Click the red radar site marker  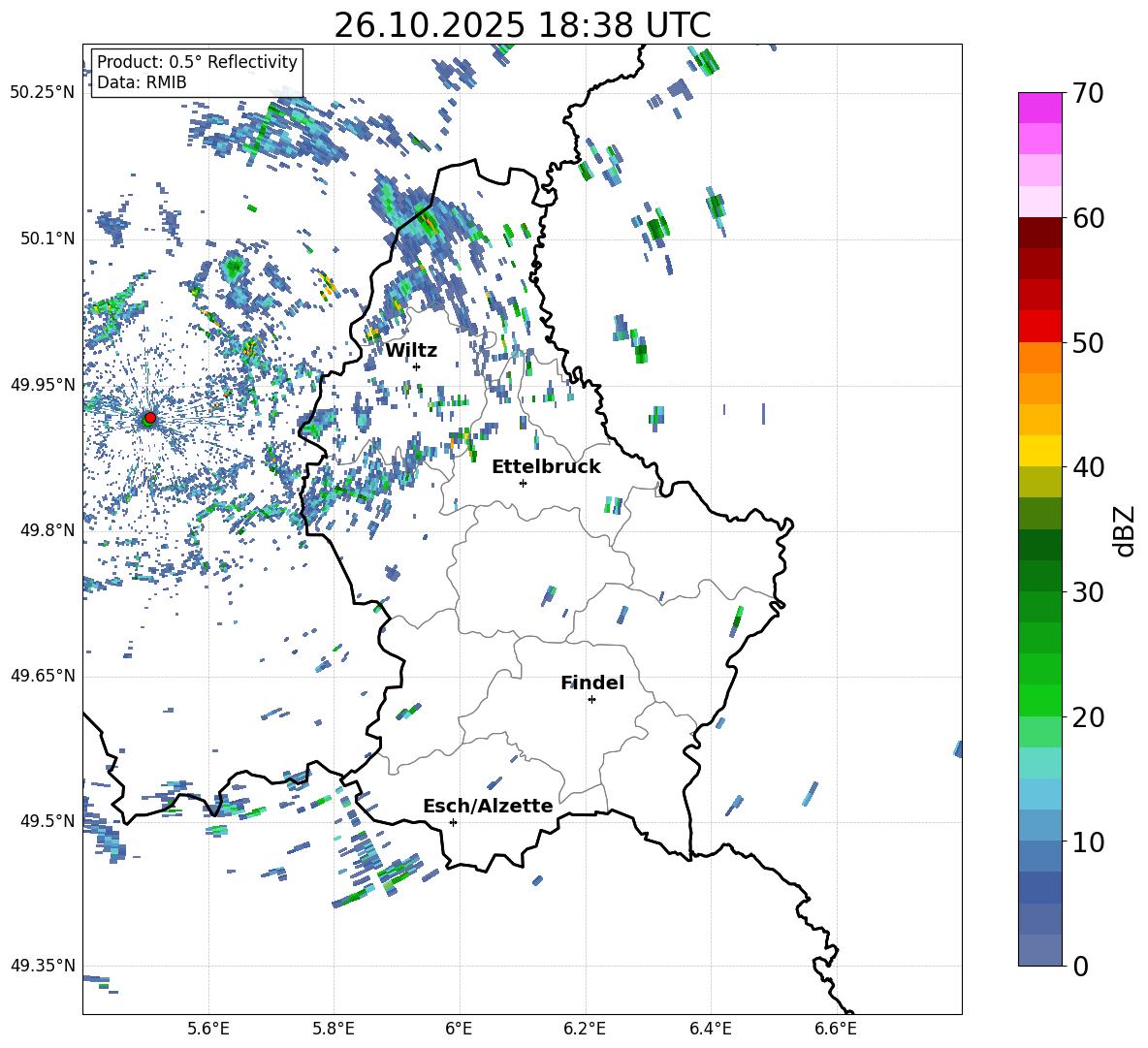tap(150, 418)
